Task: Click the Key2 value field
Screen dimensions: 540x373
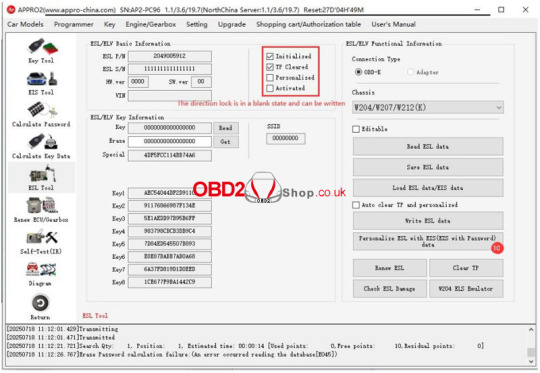Action: [x=170, y=206]
